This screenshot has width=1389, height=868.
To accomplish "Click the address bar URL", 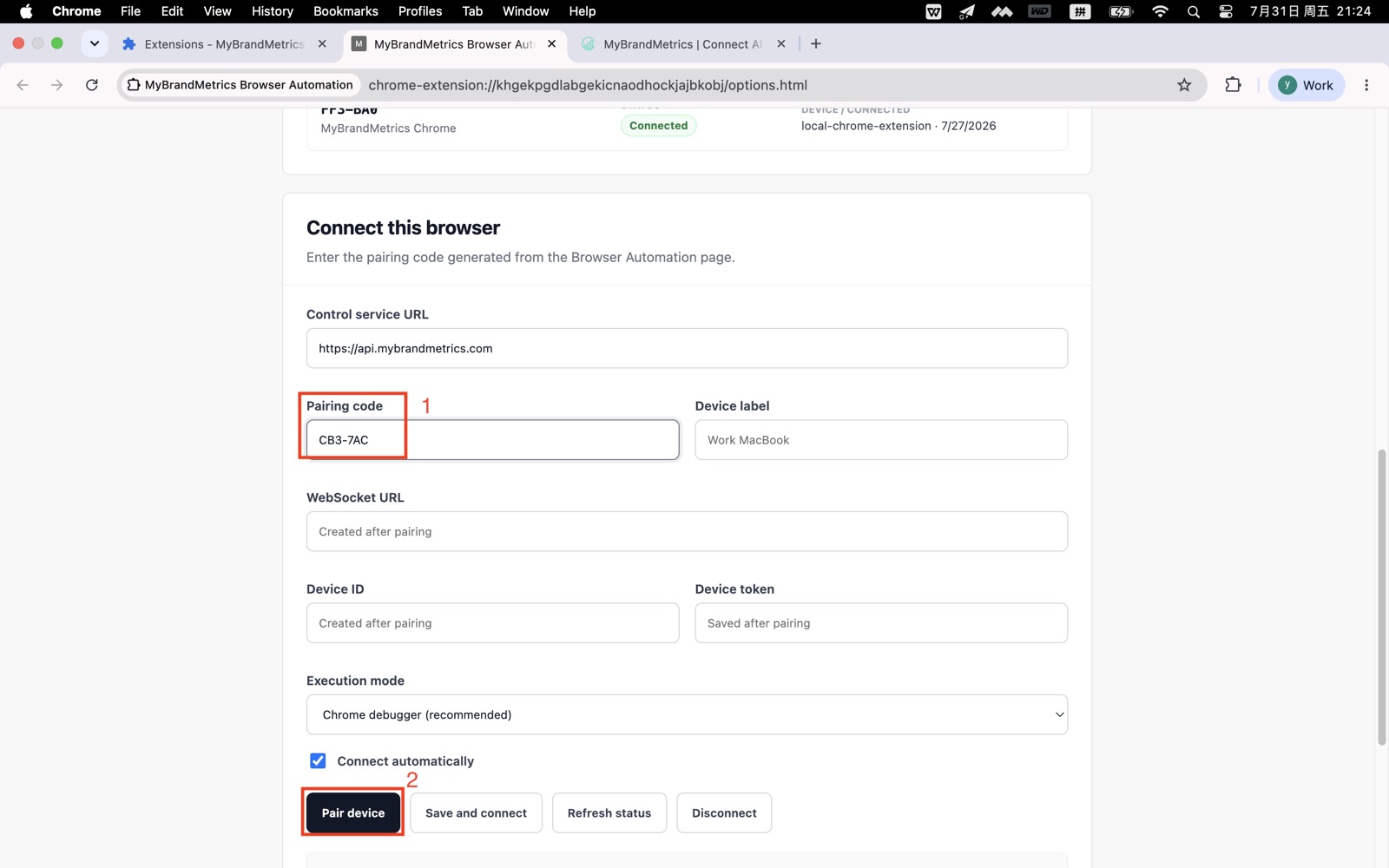I will coord(588,85).
